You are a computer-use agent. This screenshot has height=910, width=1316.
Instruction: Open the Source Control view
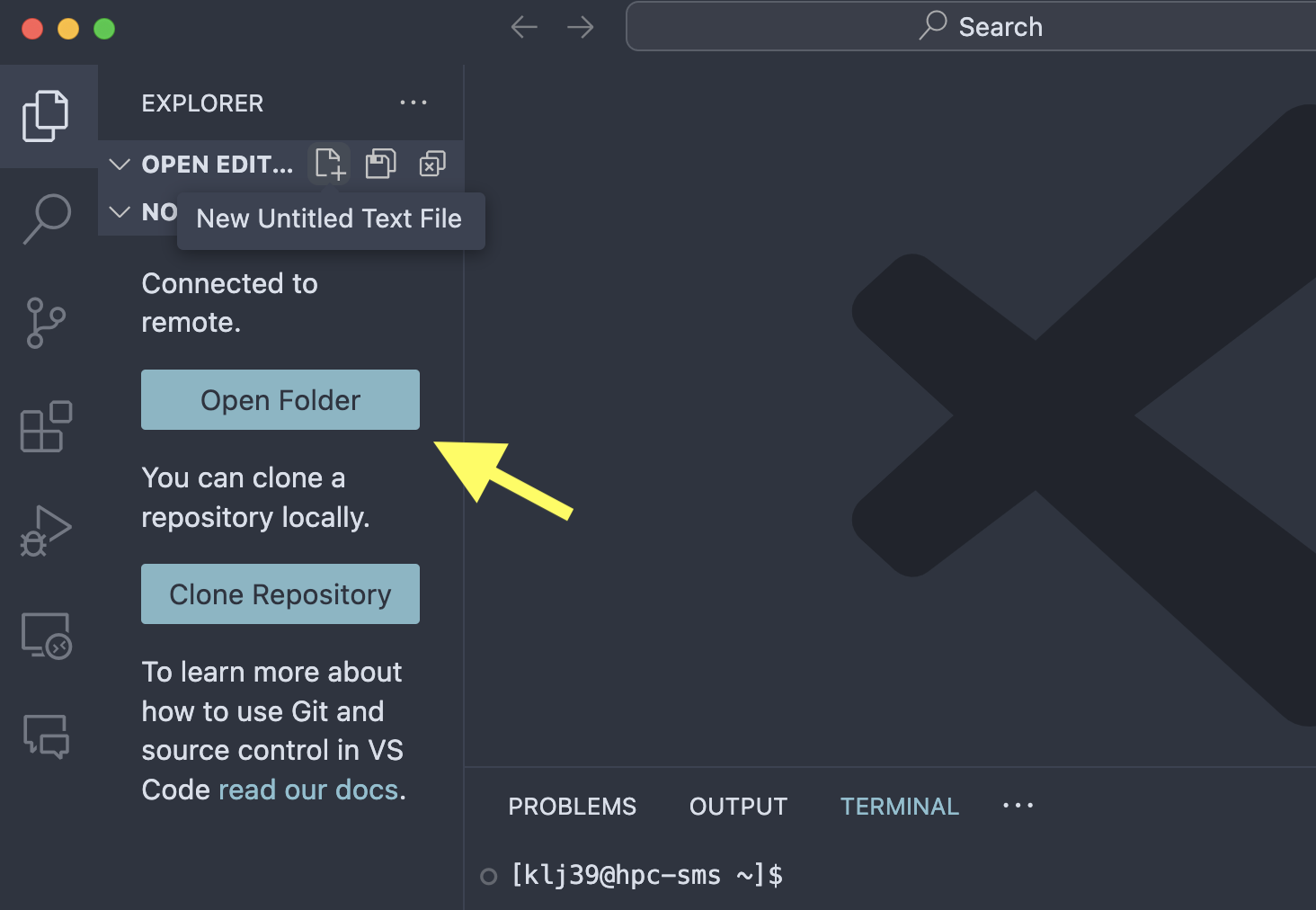click(x=46, y=323)
